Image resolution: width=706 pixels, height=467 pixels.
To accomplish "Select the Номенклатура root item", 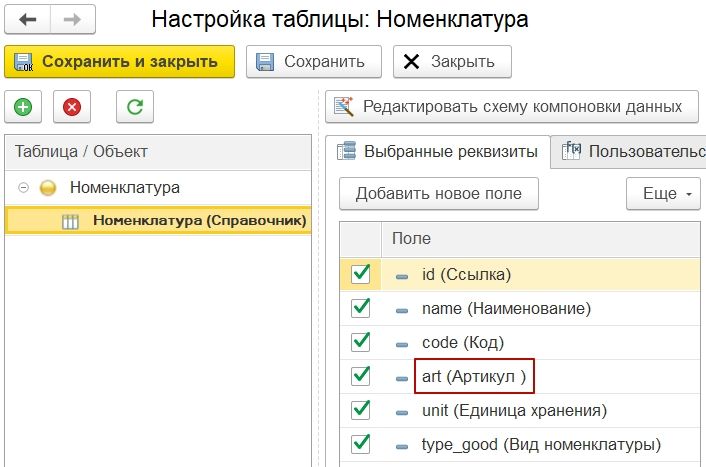I will [125, 187].
